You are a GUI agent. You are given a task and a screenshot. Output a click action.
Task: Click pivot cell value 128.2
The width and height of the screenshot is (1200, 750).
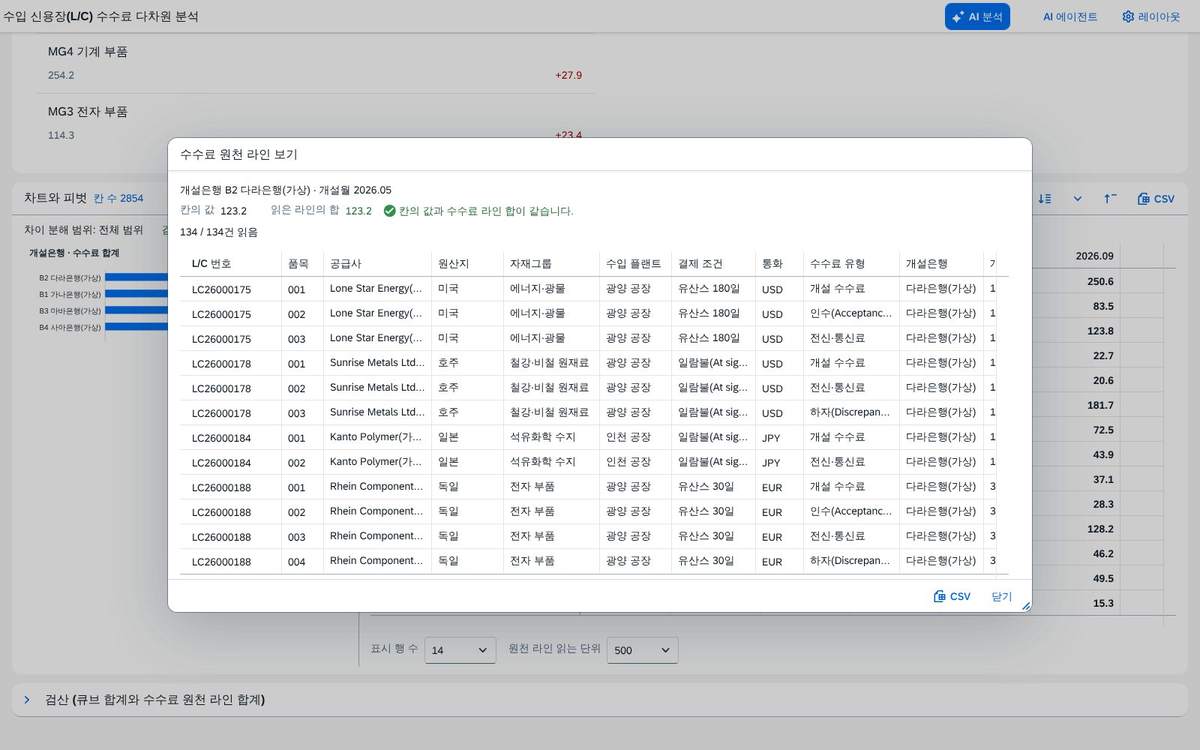pos(1102,529)
